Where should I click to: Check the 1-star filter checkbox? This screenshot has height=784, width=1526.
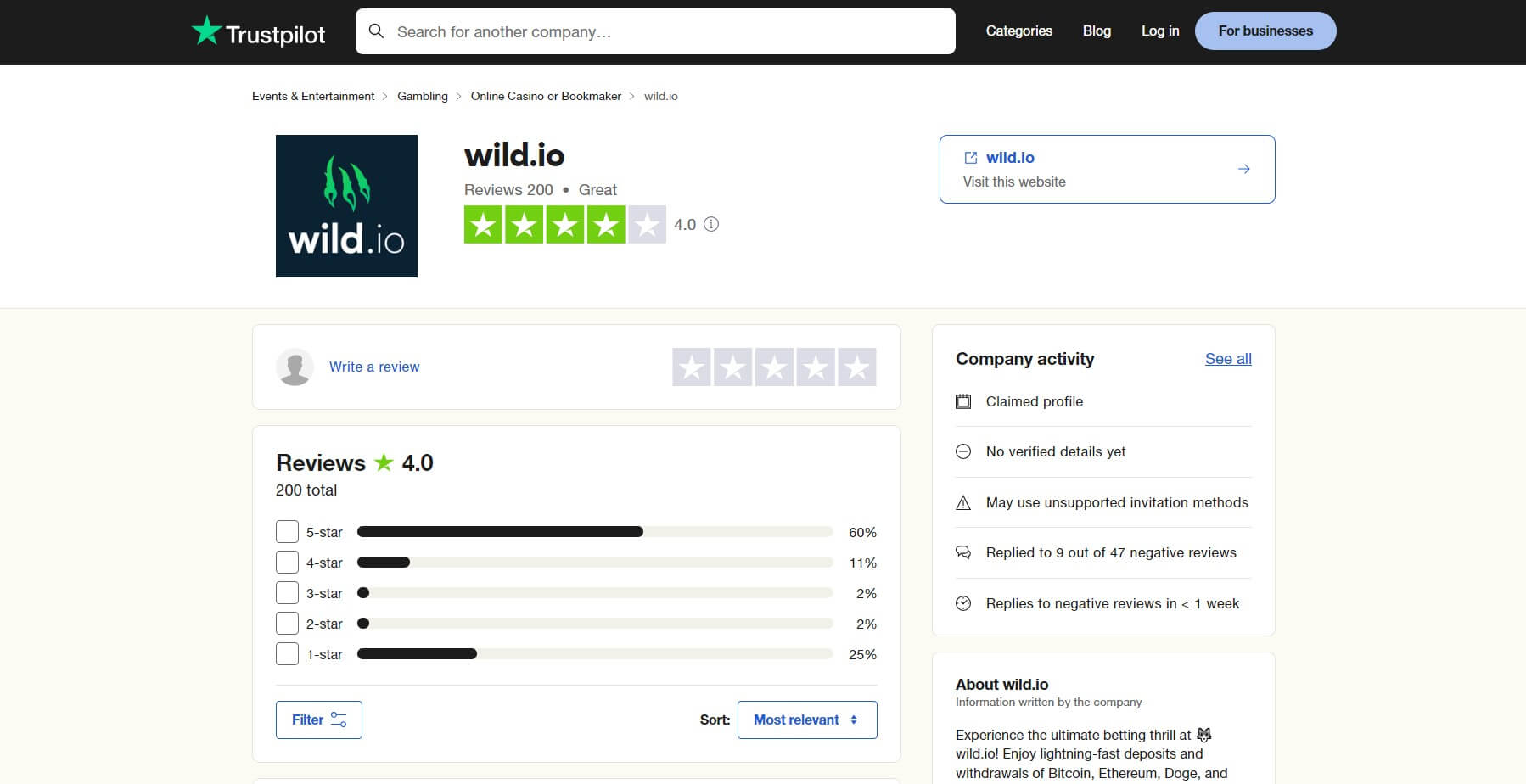(x=286, y=653)
